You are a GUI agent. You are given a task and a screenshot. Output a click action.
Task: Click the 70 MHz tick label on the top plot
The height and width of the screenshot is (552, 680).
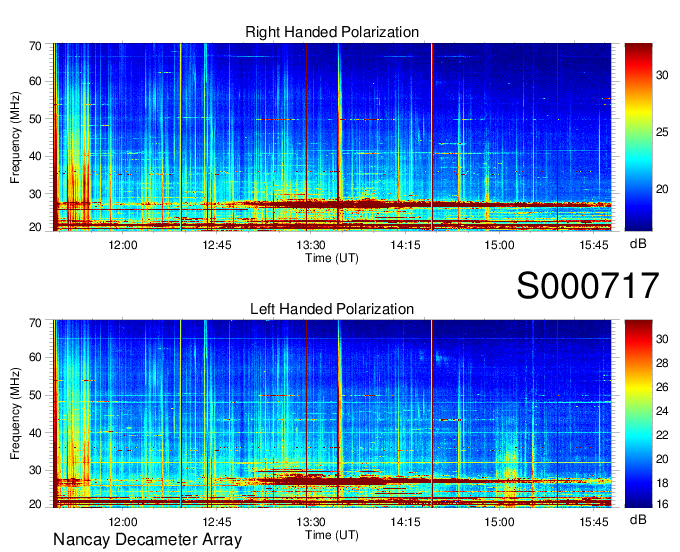[35, 46]
